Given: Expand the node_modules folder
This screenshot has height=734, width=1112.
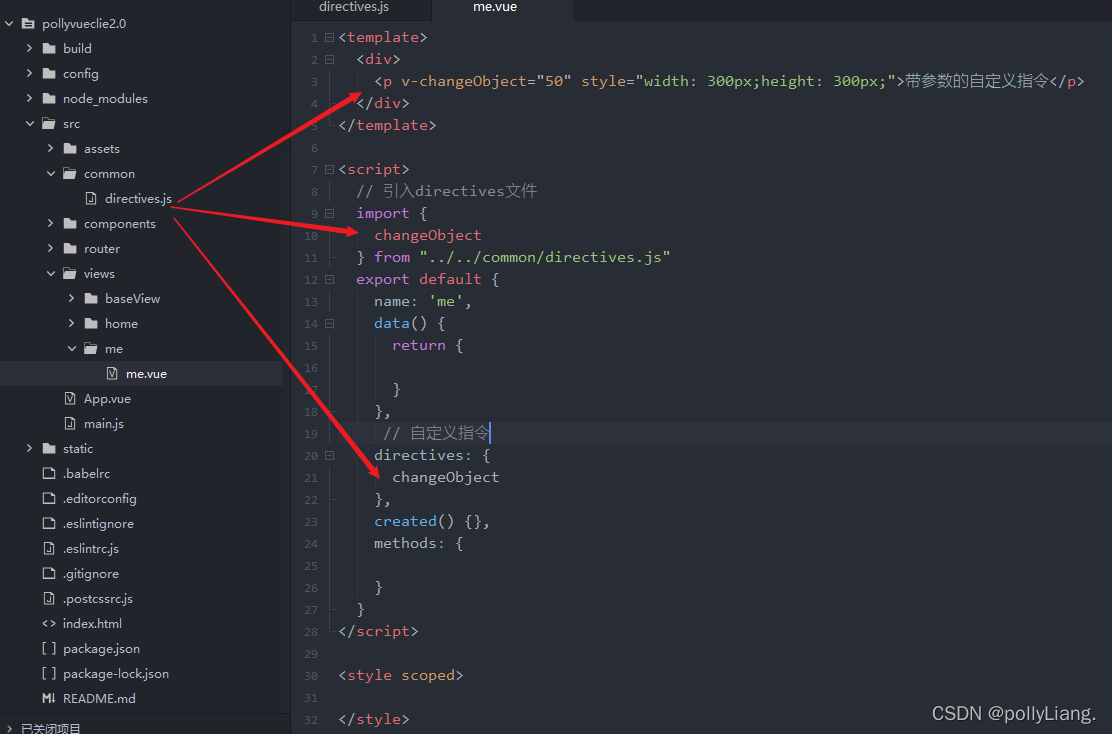Looking at the screenshot, I should click(x=29, y=98).
